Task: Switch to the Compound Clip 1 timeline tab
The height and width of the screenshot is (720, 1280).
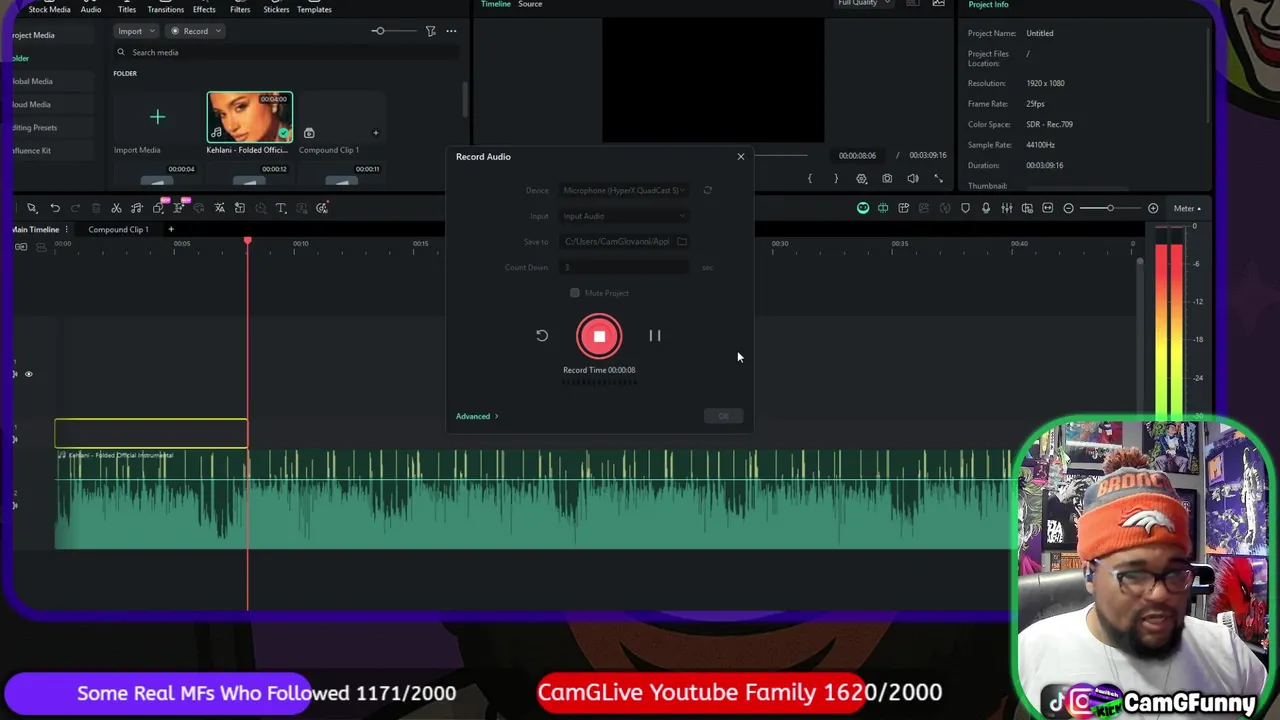Action: point(118,229)
